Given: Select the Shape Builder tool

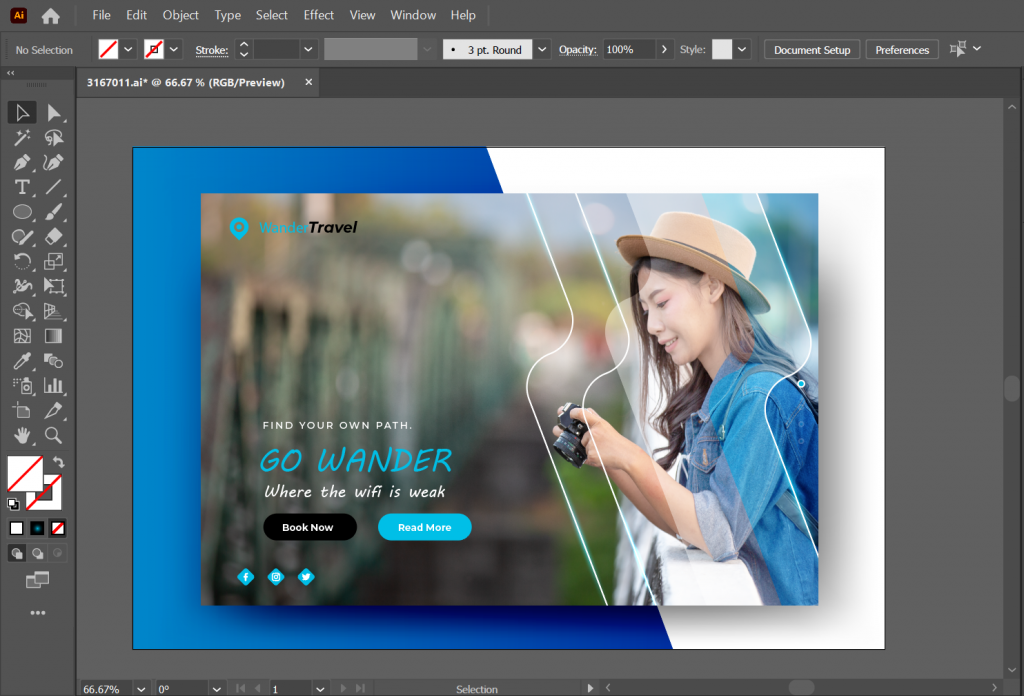Looking at the screenshot, I should click(22, 311).
